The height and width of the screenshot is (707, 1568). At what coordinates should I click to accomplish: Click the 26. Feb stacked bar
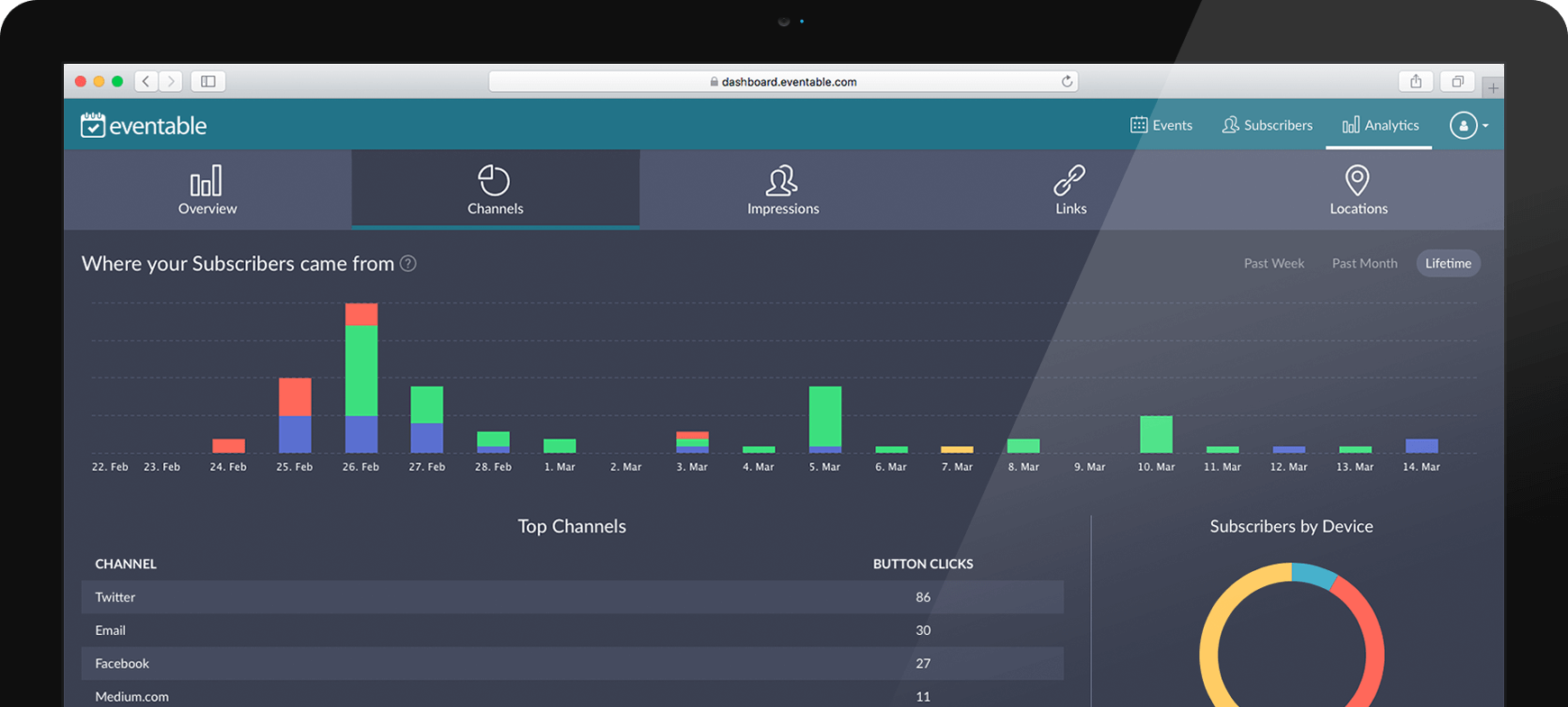coord(361,377)
